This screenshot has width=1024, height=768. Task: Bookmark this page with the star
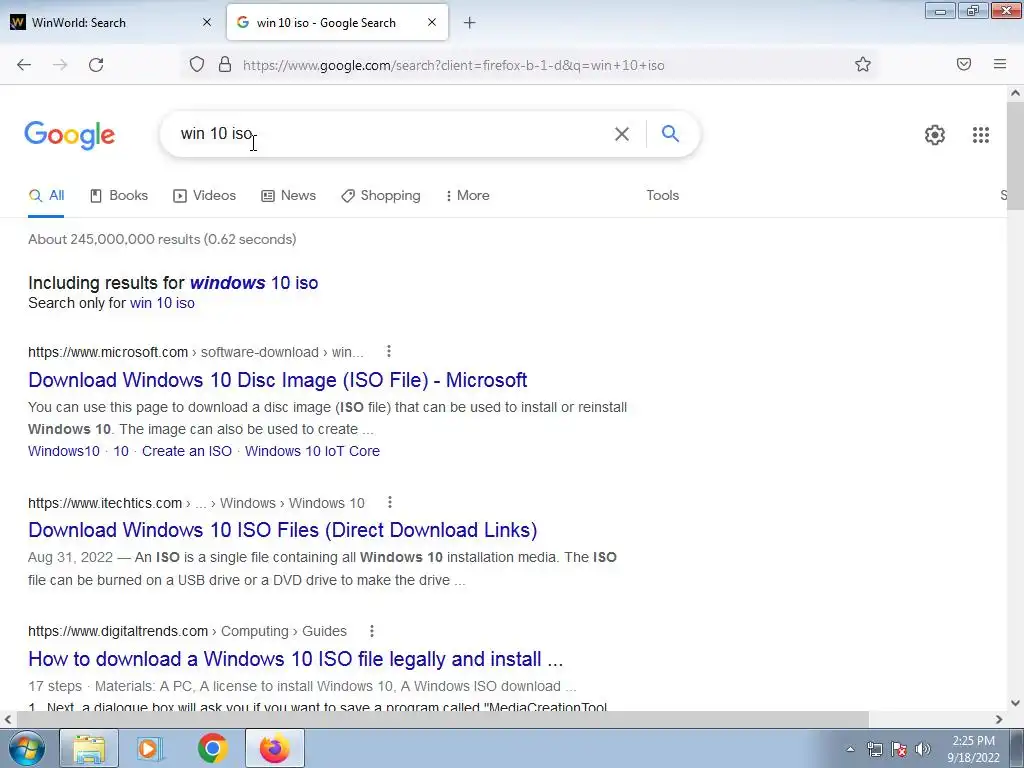(x=863, y=64)
